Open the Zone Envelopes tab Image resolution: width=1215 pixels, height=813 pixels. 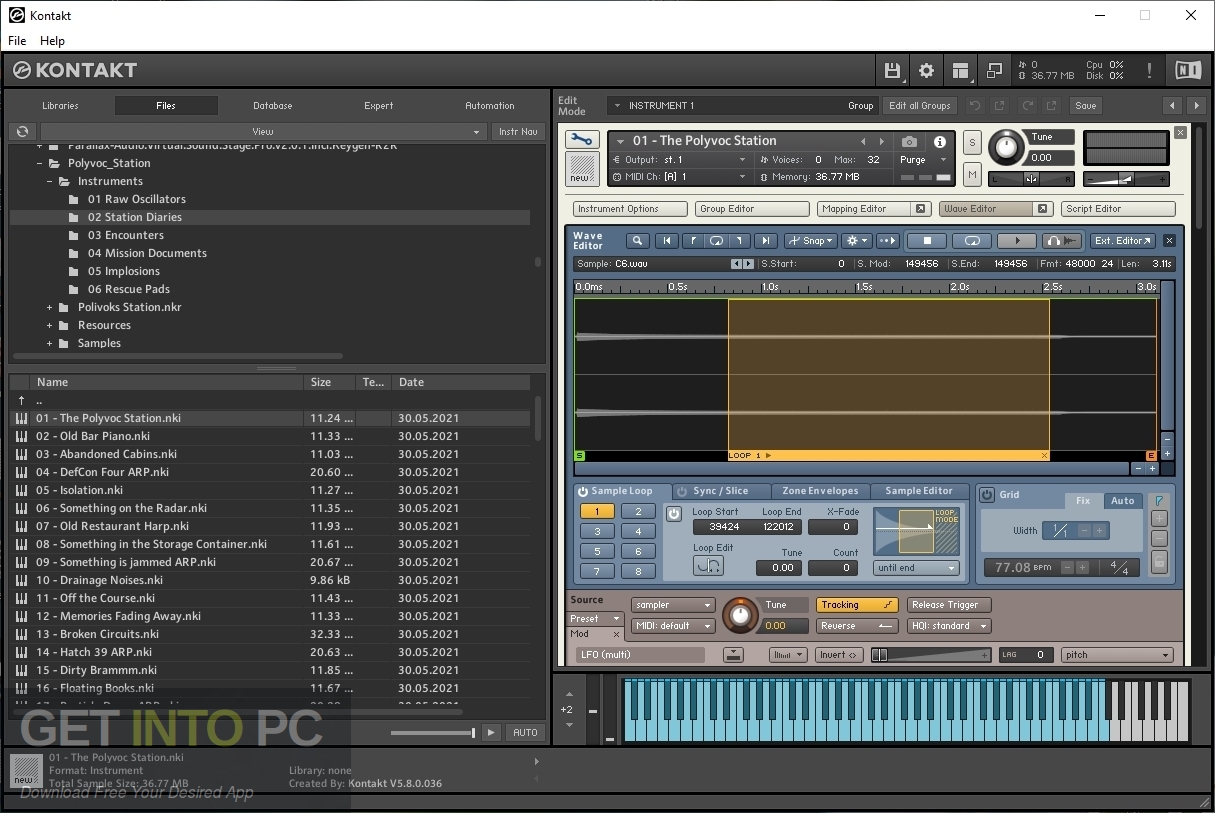point(820,491)
